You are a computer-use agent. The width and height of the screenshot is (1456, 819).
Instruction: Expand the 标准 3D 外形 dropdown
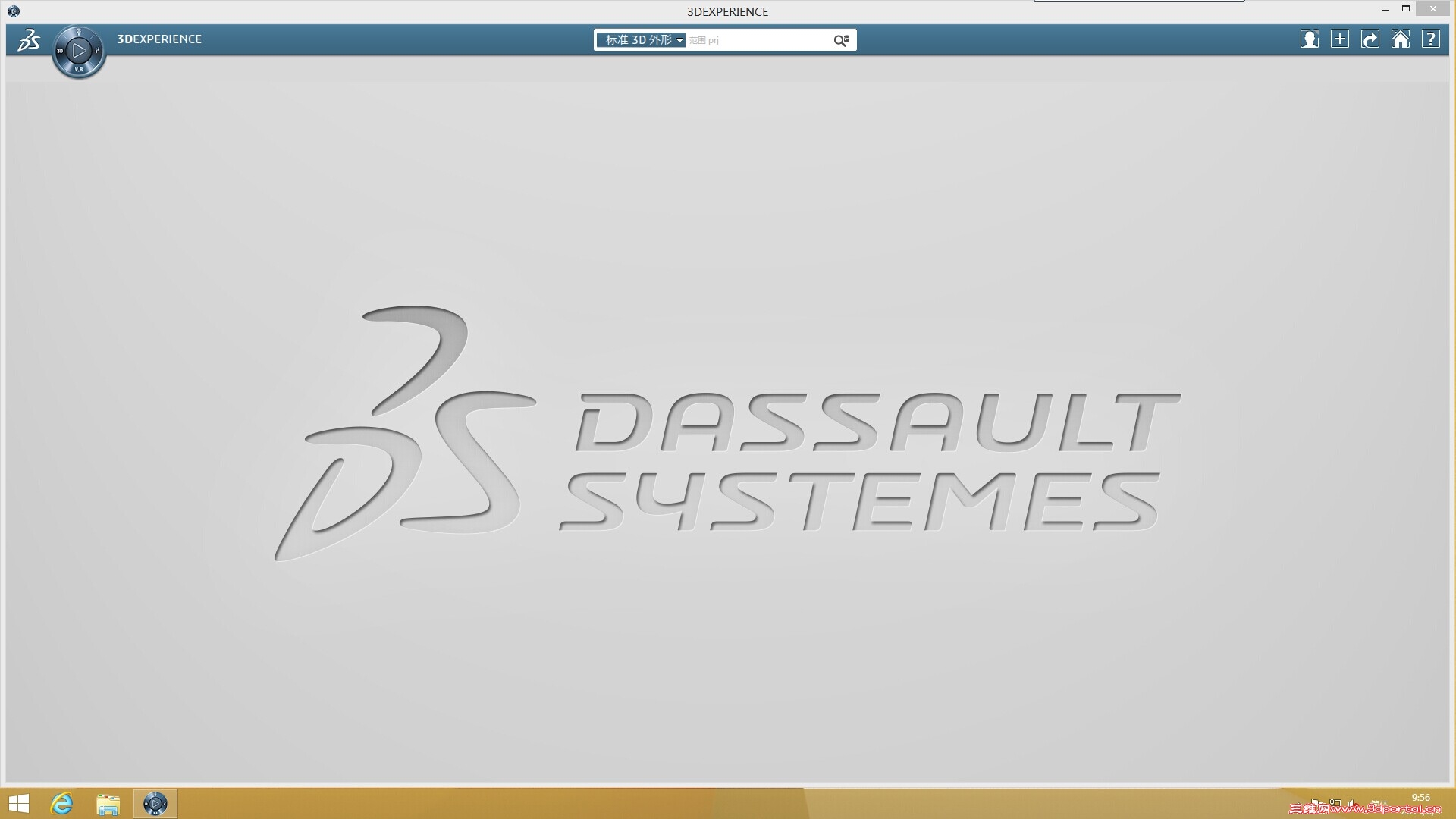(x=642, y=40)
